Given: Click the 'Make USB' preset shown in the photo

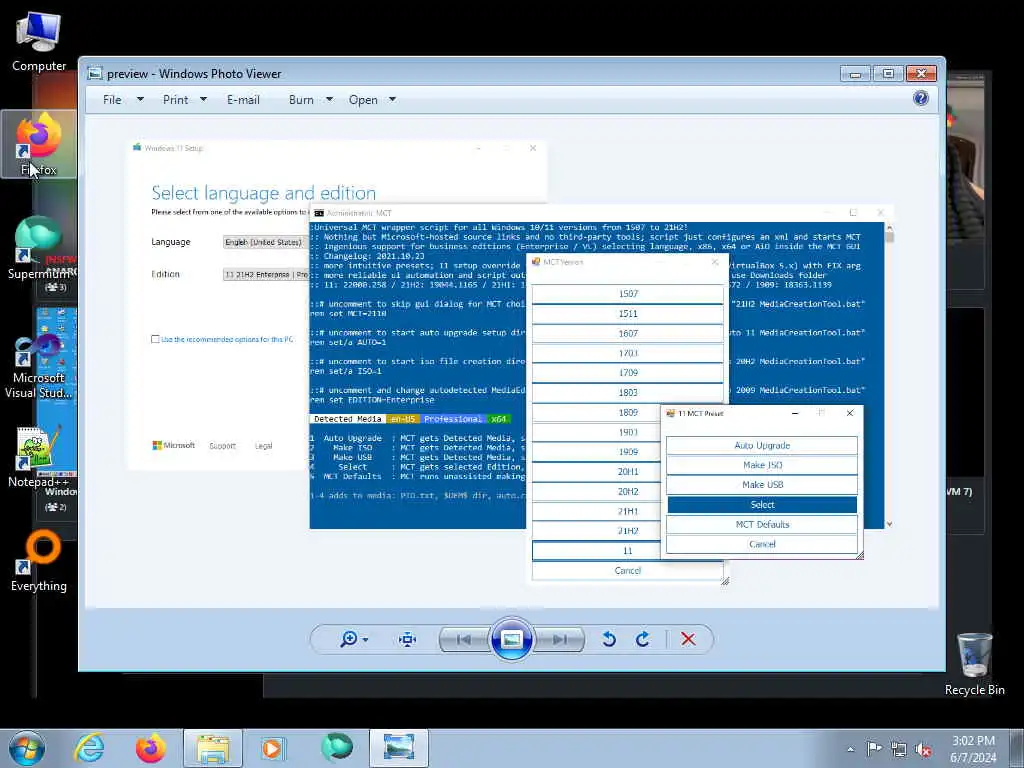Looking at the screenshot, I should [762, 485].
